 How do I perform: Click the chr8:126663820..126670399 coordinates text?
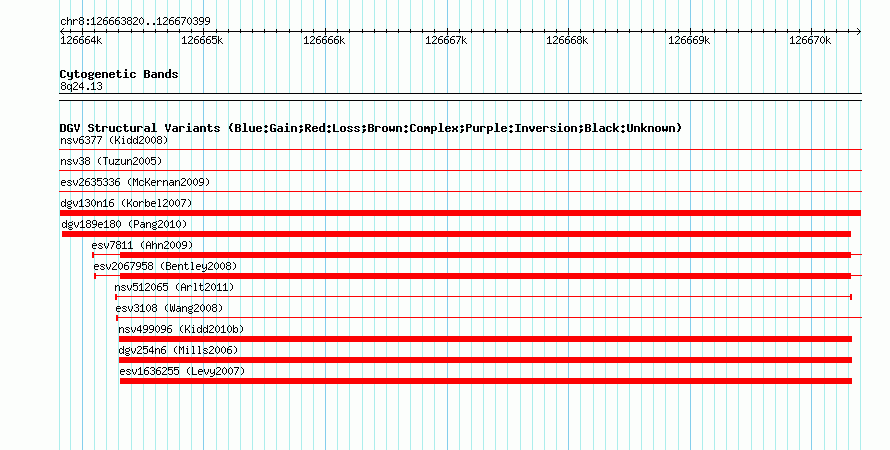[135, 21]
